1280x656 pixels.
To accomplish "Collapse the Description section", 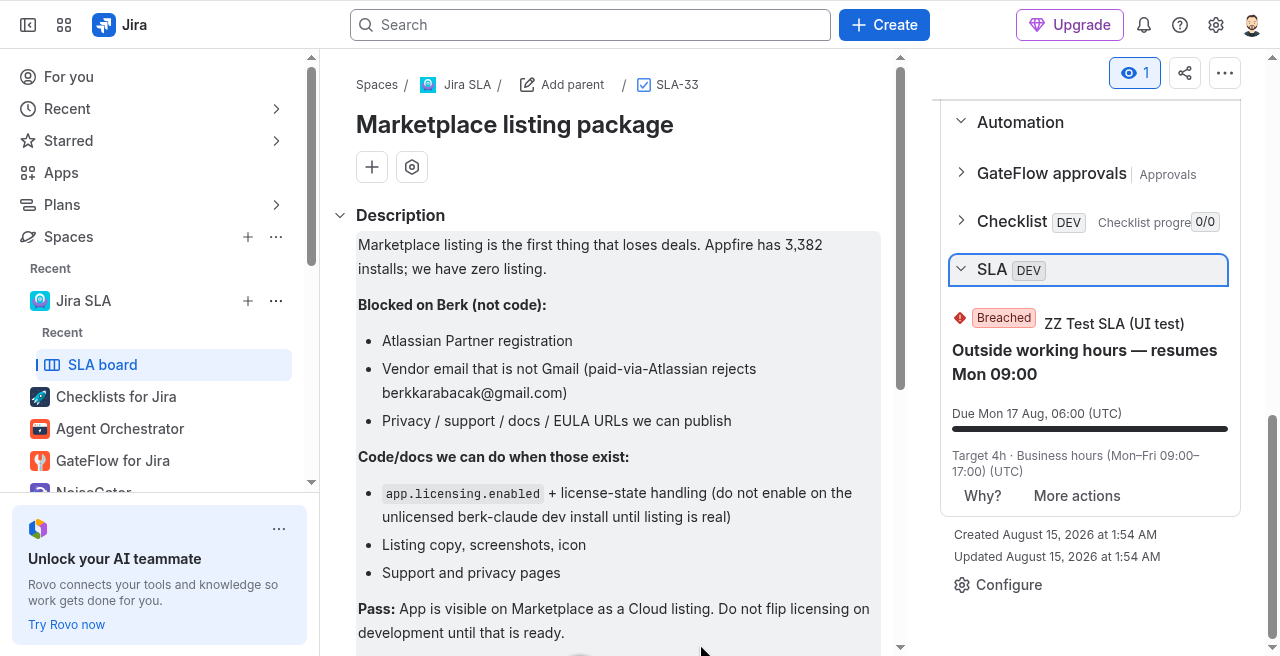I will point(340,215).
